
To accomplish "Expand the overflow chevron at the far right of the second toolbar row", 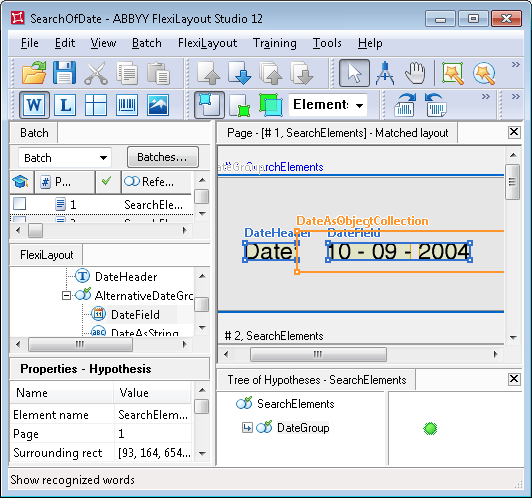I will pos(516,97).
